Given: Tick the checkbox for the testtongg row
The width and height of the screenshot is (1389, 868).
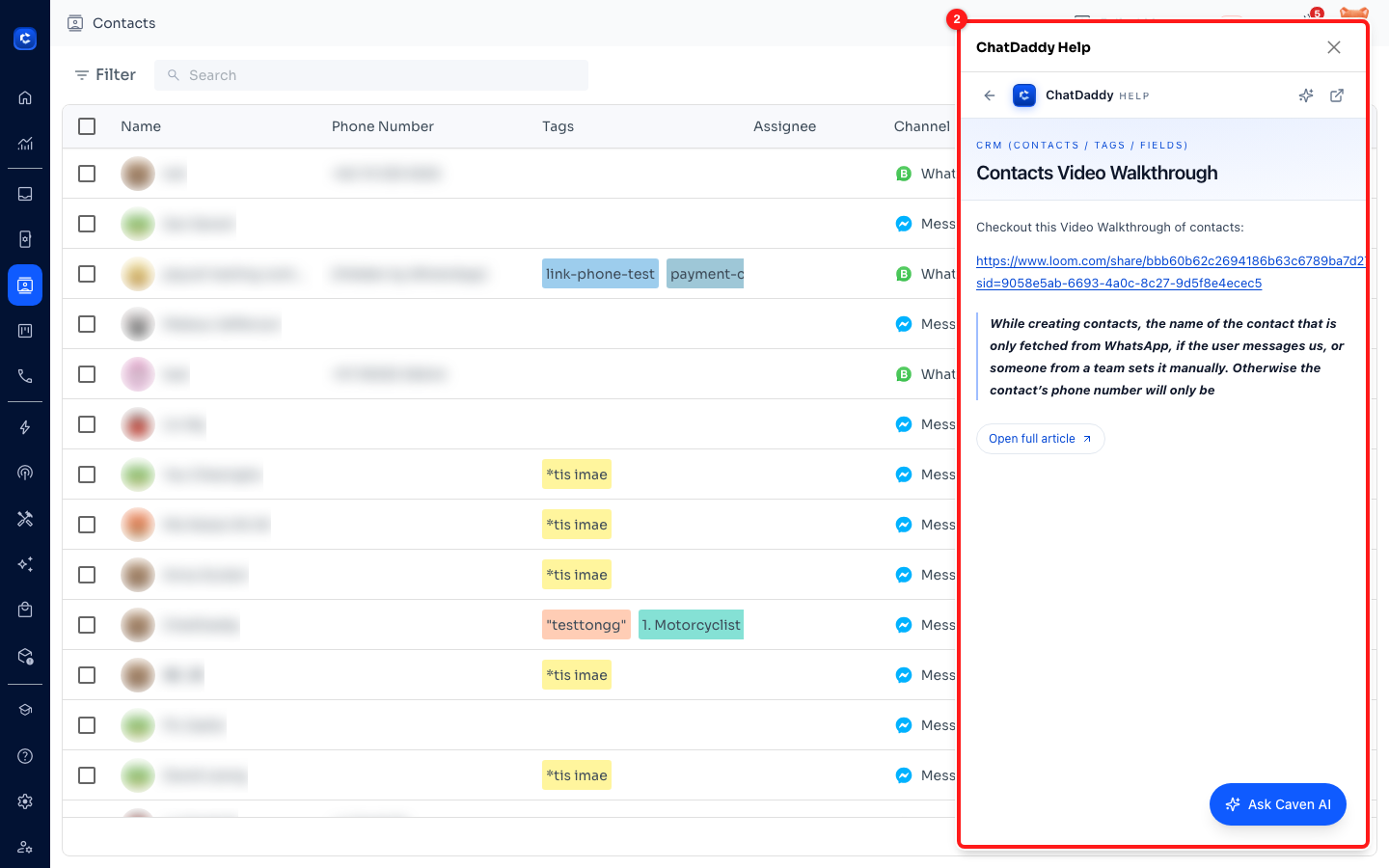Looking at the screenshot, I should 87,625.
